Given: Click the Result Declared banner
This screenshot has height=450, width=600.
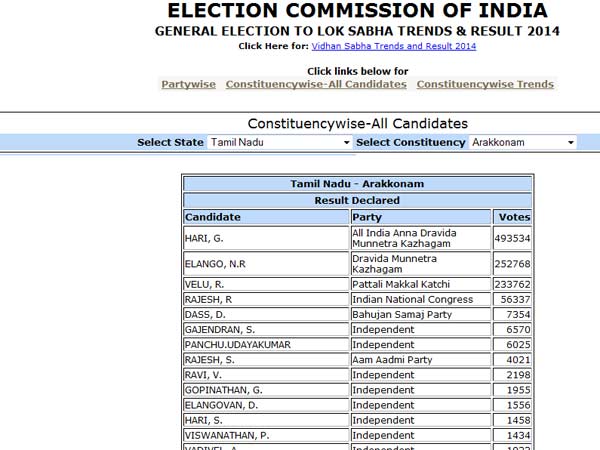Looking at the screenshot, I should click(x=357, y=200).
